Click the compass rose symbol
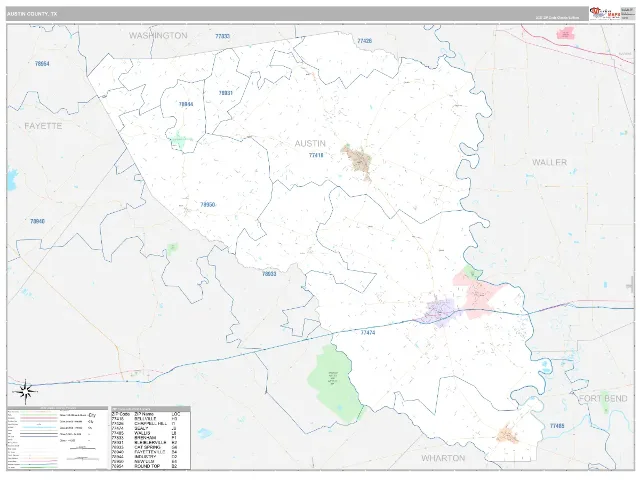640x480 pixels. tap(25, 392)
